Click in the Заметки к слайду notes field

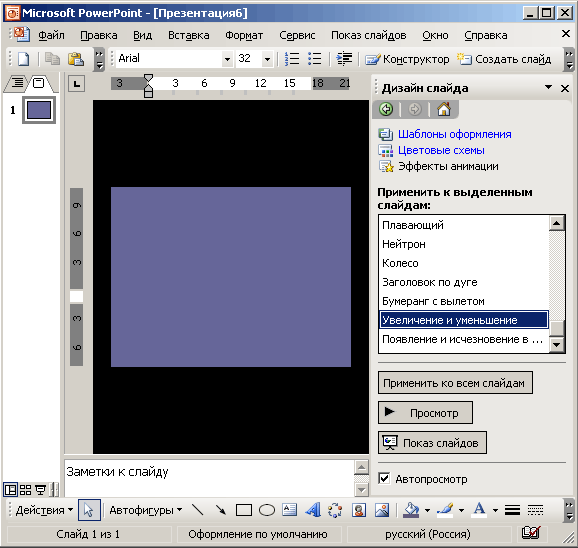(x=209, y=478)
